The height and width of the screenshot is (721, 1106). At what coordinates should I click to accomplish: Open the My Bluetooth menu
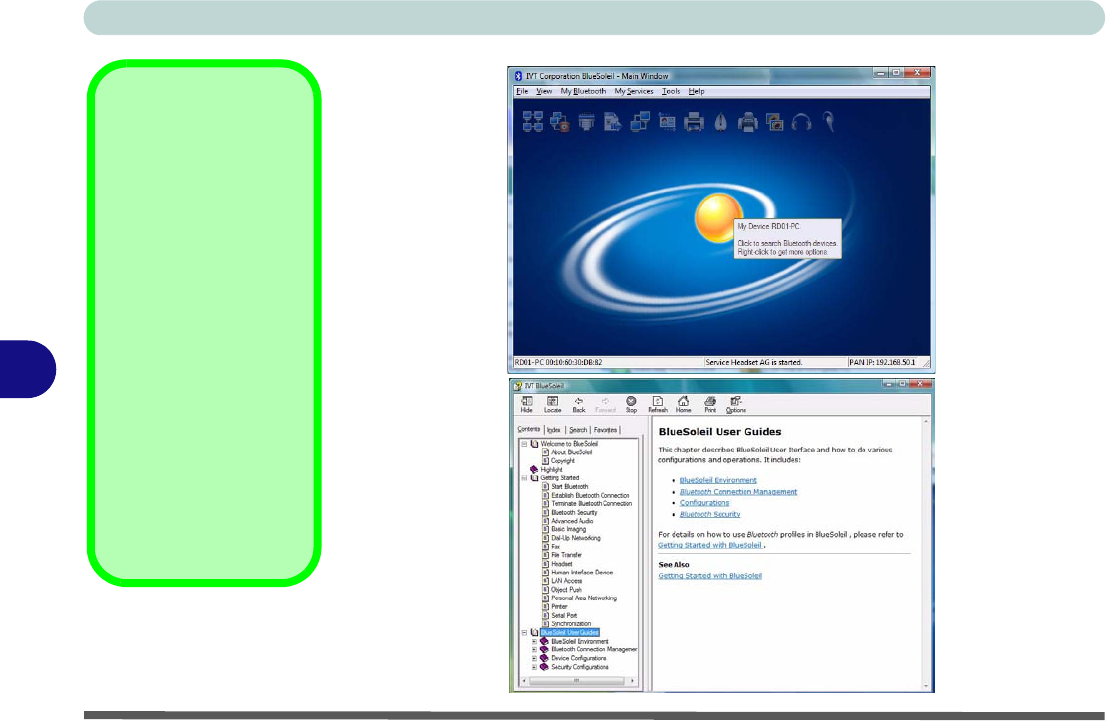click(583, 91)
